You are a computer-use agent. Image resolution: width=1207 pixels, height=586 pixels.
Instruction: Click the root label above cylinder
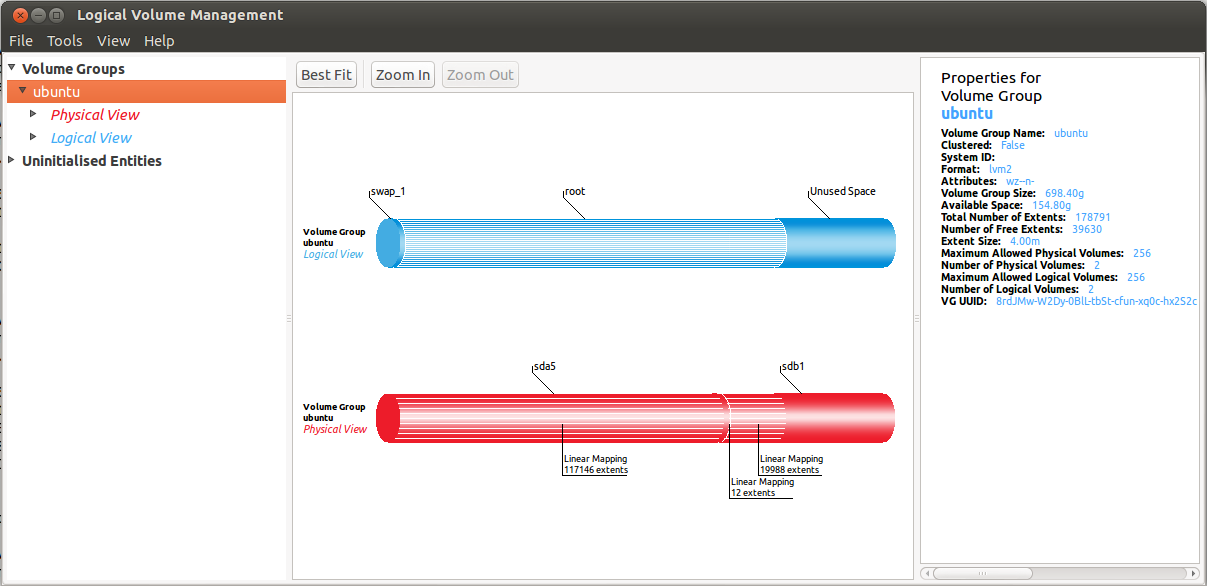[575, 191]
